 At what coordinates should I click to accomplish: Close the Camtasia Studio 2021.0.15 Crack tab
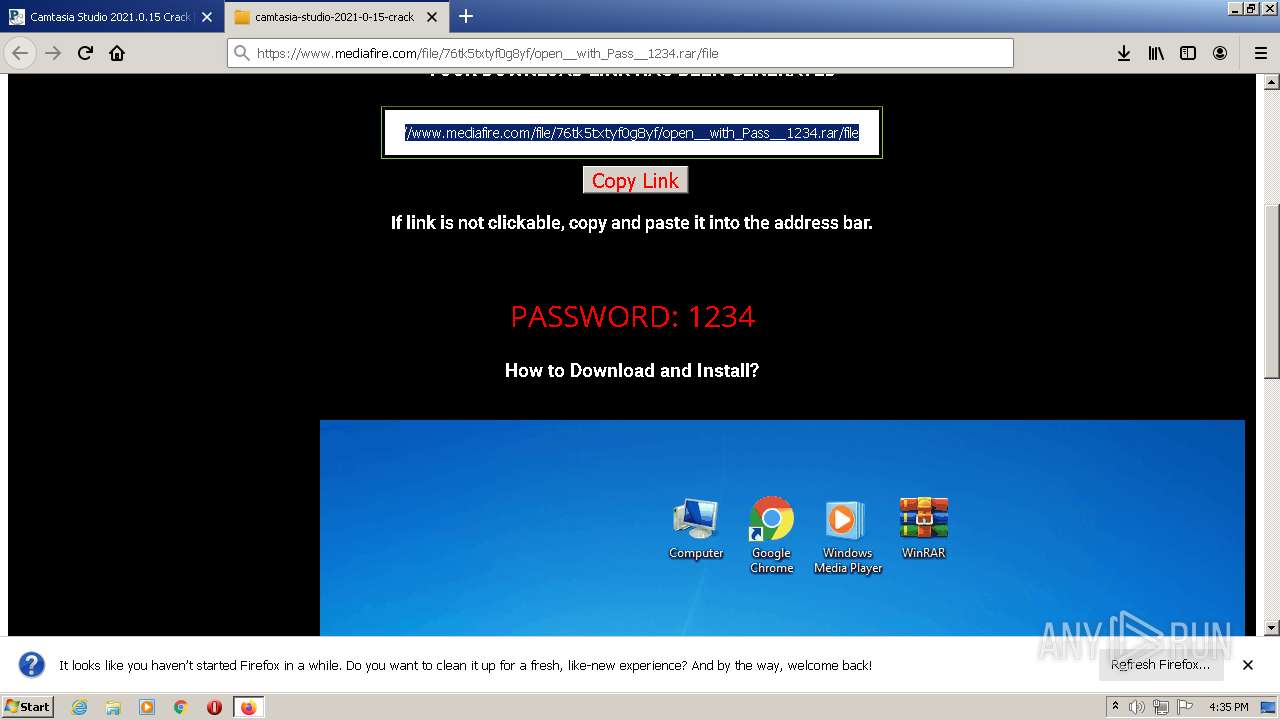tap(207, 17)
